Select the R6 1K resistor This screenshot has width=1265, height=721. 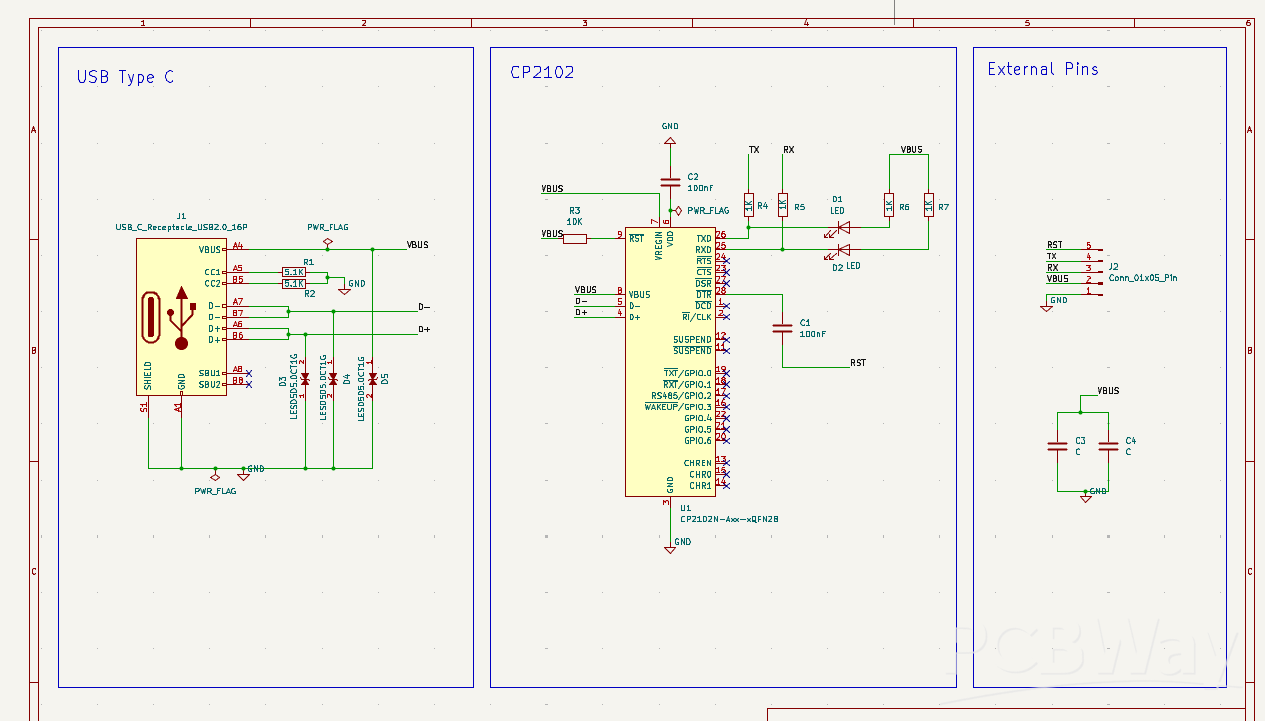point(888,205)
